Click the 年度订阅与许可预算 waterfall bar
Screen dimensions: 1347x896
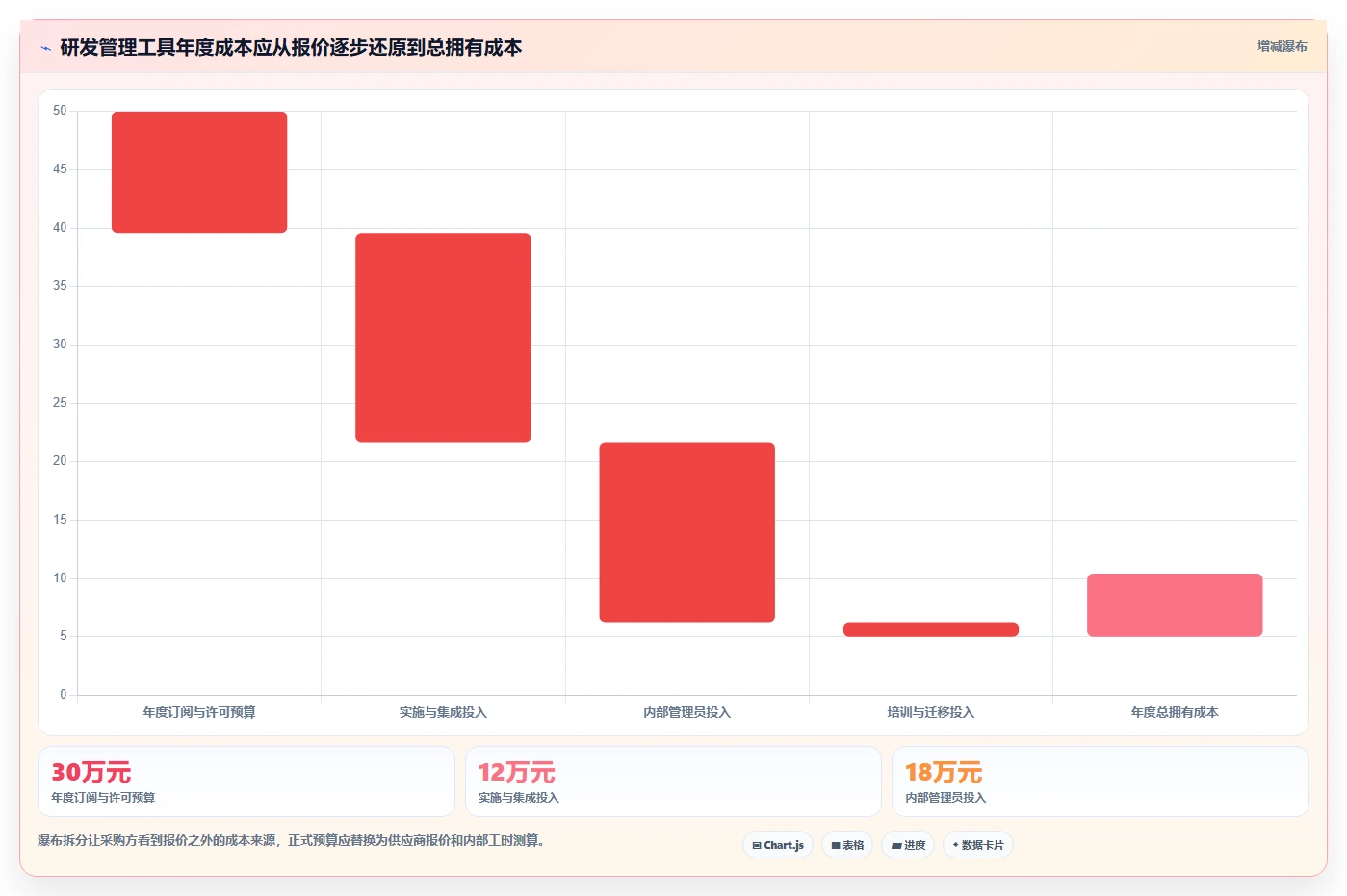(x=199, y=172)
